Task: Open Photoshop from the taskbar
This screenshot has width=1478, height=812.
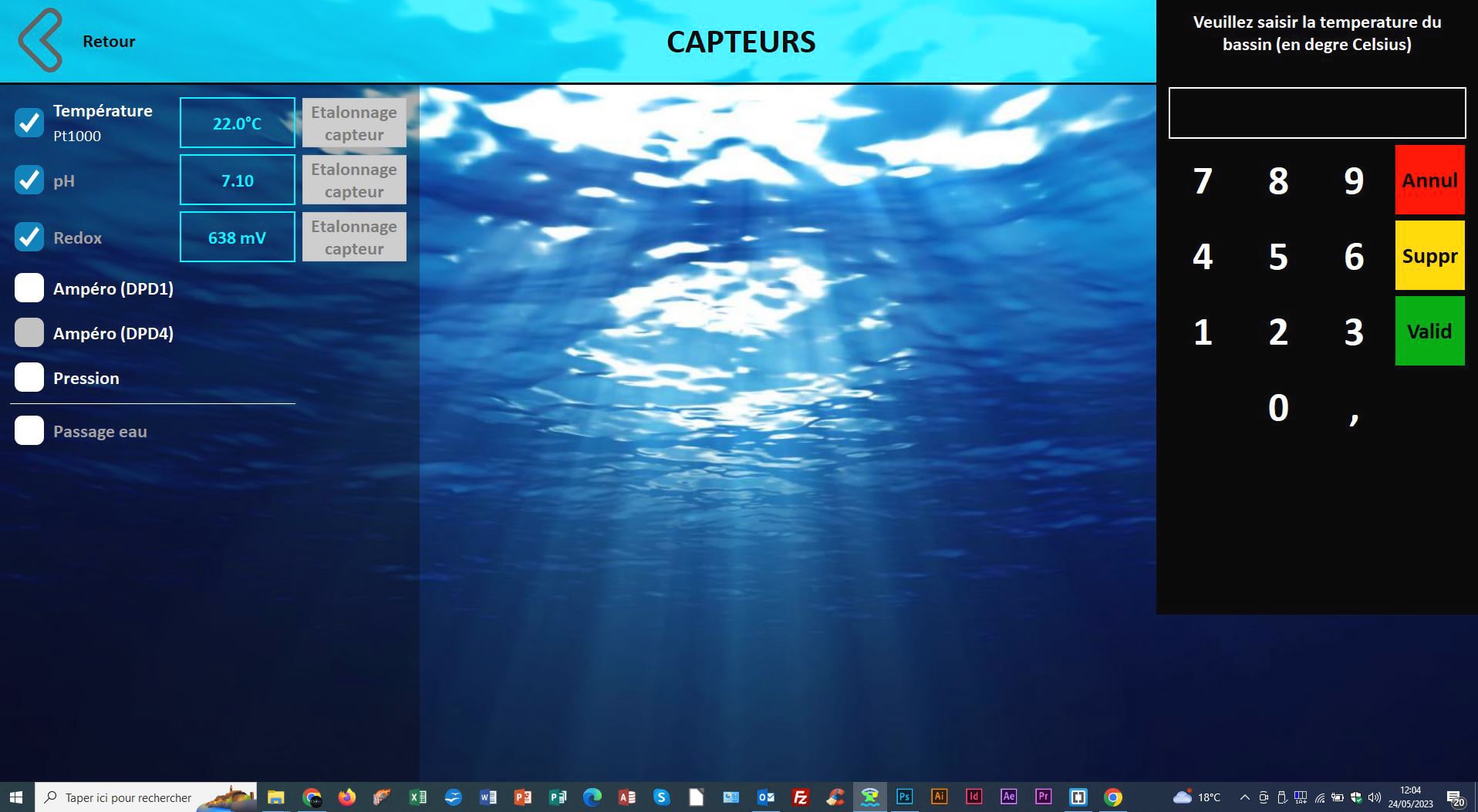Action: 904,797
